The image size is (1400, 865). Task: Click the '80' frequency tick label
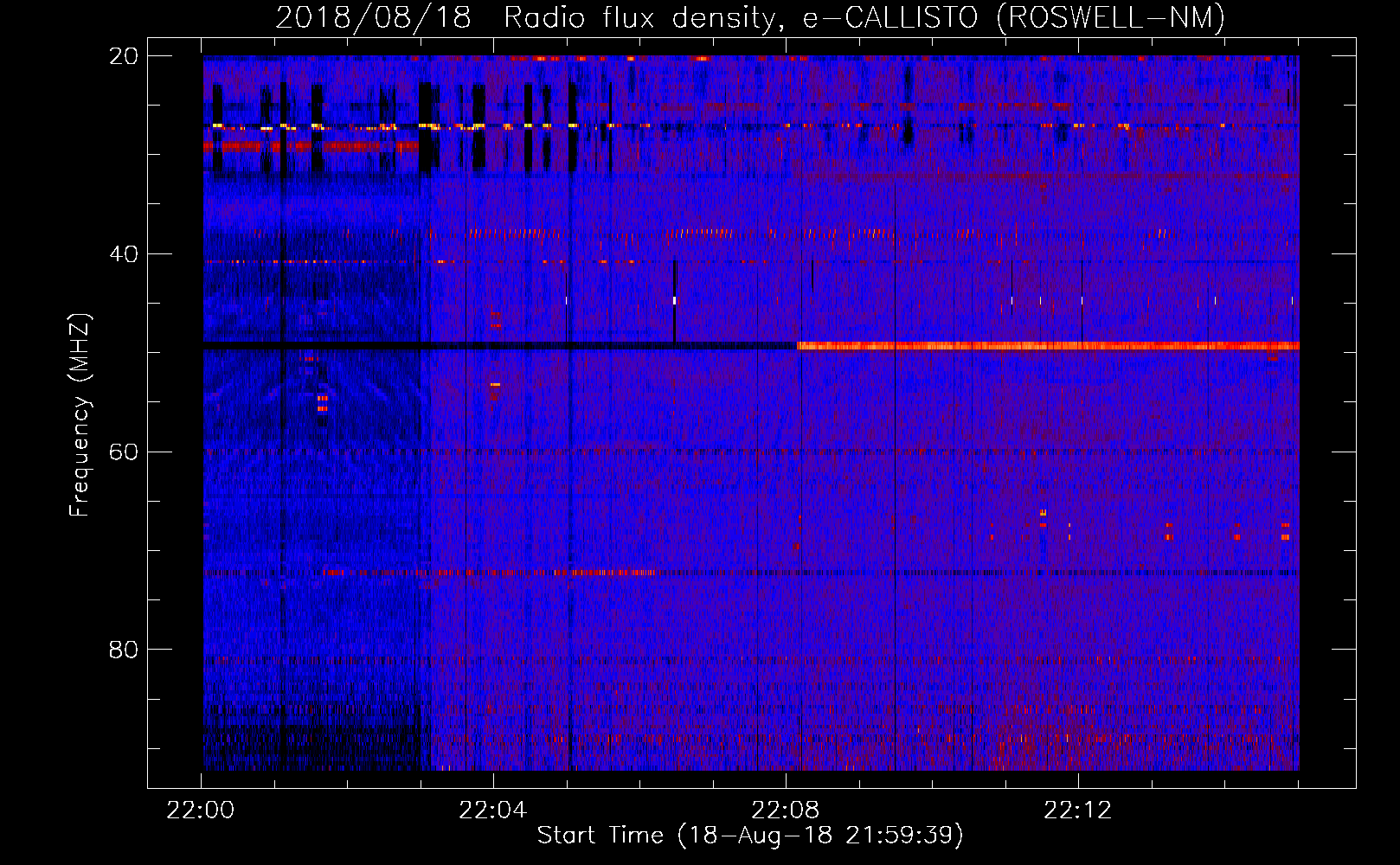pyautogui.click(x=124, y=650)
